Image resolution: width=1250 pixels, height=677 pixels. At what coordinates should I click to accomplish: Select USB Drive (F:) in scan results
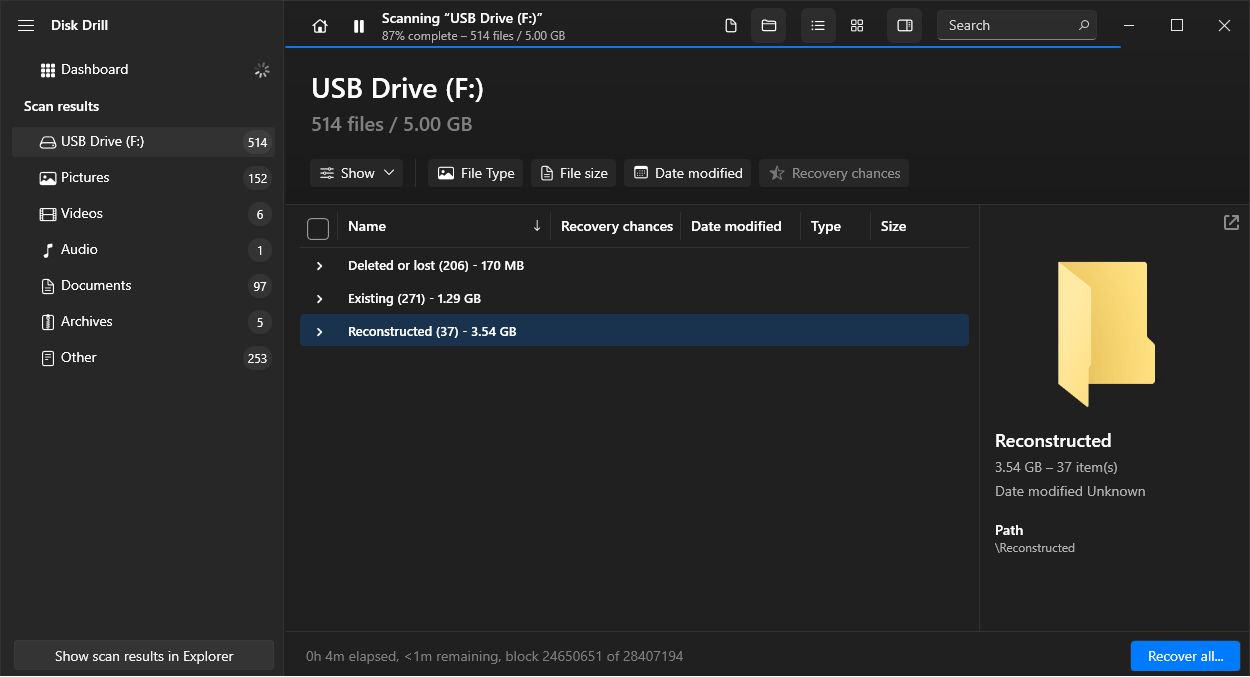pos(143,142)
